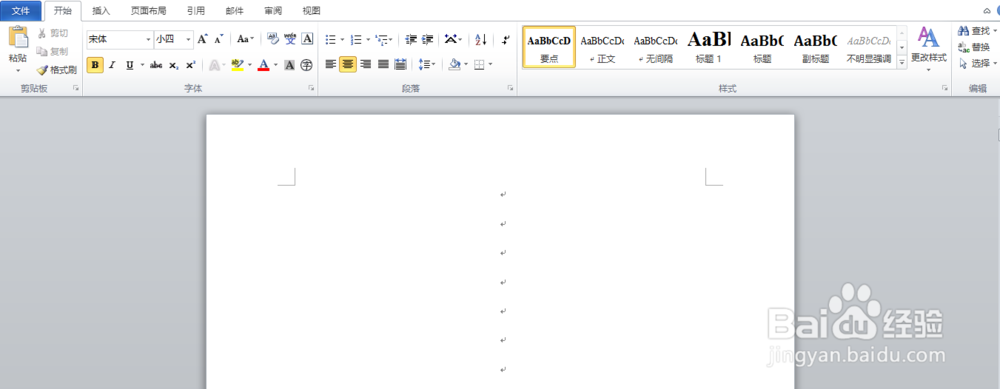This screenshot has width=1000, height=389.
Task: Click the Phonetic Guide (文) icon
Action: click(x=290, y=39)
